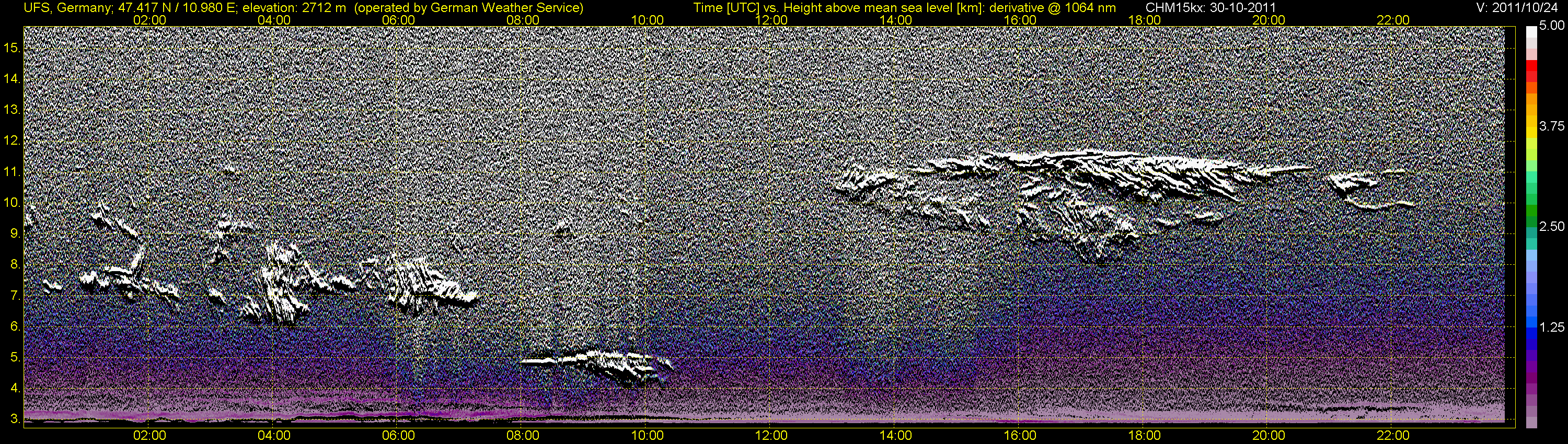Click the '10:00' label on the top time axis
This screenshot has width=1568, height=444.
[x=647, y=20]
